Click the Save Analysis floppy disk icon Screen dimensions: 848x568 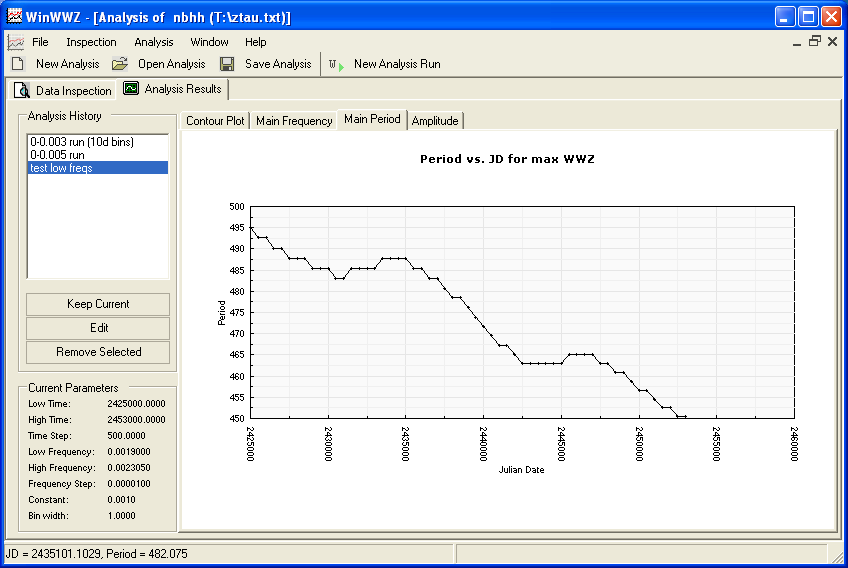pos(227,64)
